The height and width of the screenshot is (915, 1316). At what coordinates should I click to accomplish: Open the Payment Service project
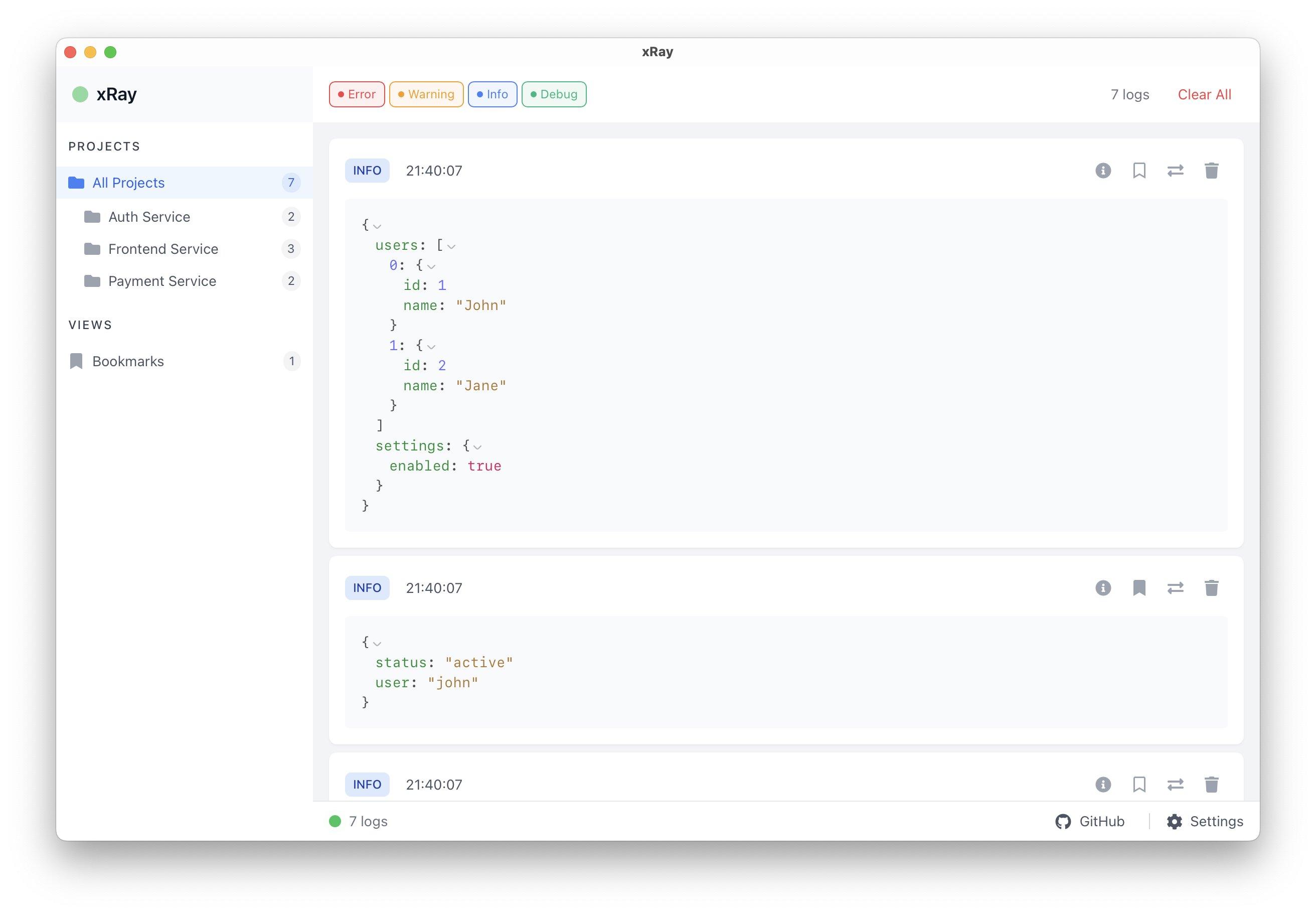pyautogui.click(x=184, y=281)
